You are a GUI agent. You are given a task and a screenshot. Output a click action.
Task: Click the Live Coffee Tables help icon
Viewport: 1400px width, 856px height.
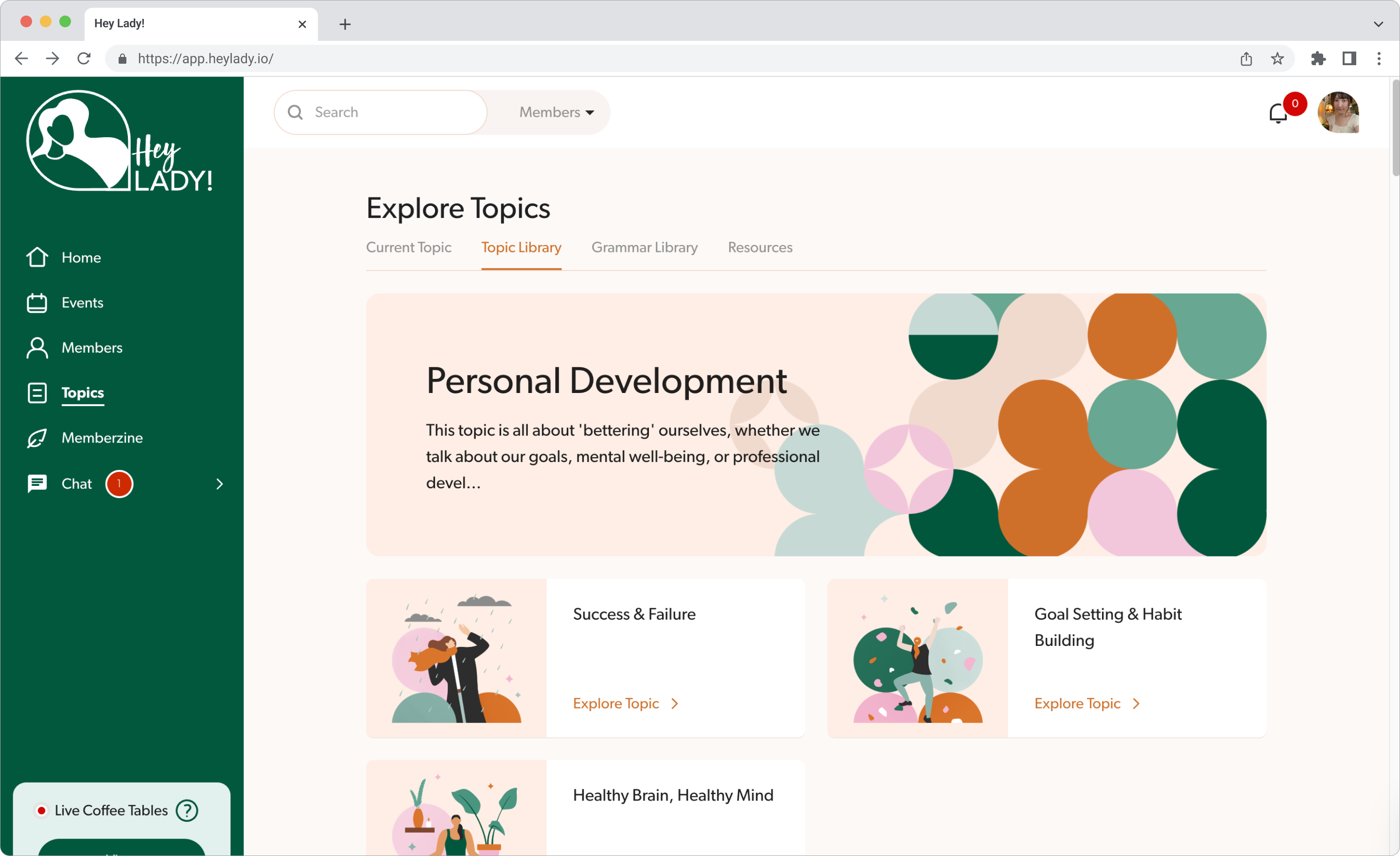(x=187, y=811)
